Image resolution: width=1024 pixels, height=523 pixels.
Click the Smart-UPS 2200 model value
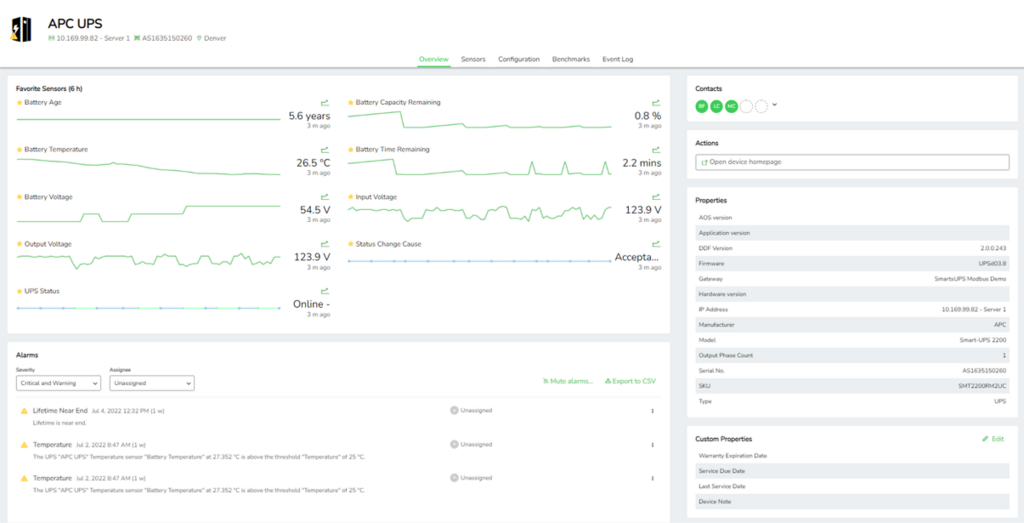pyautogui.click(x=982, y=340)
